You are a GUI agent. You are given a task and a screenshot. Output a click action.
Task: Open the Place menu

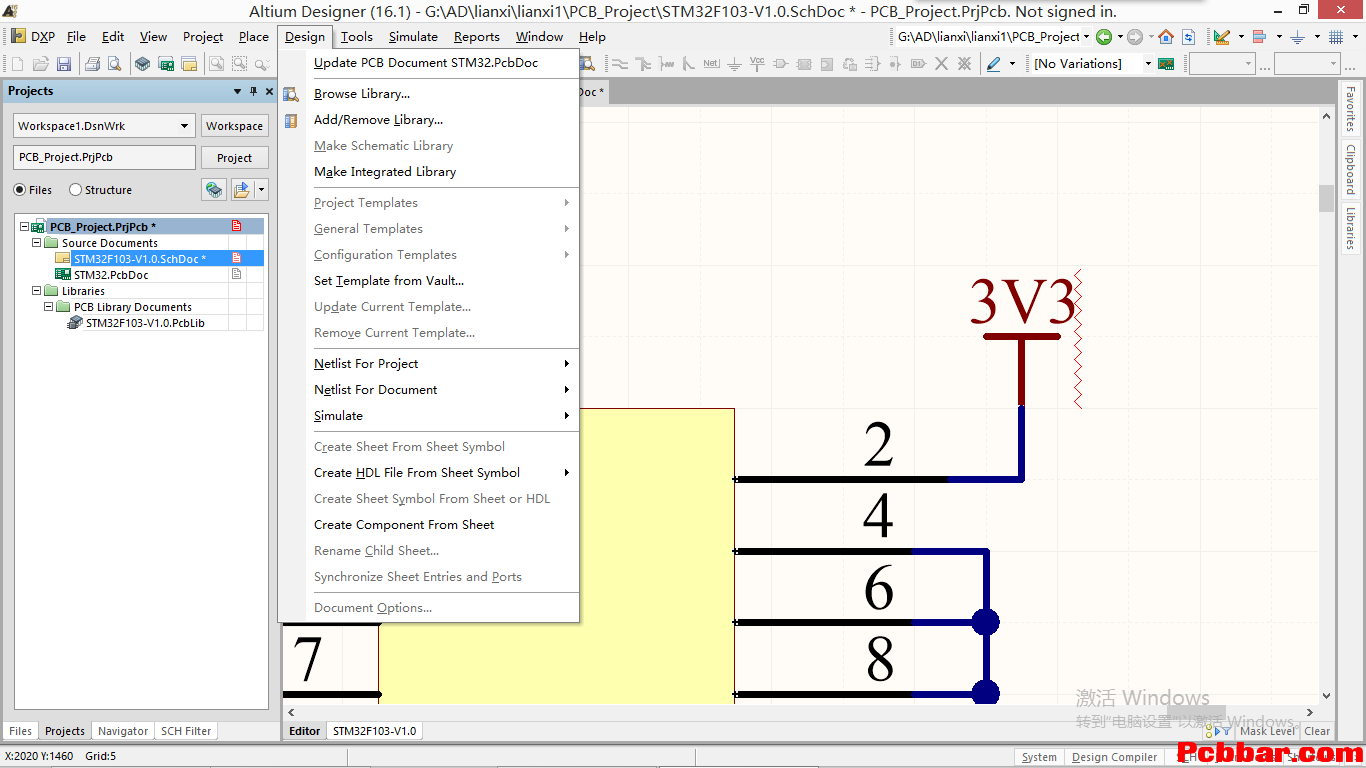tap(253, 37)
